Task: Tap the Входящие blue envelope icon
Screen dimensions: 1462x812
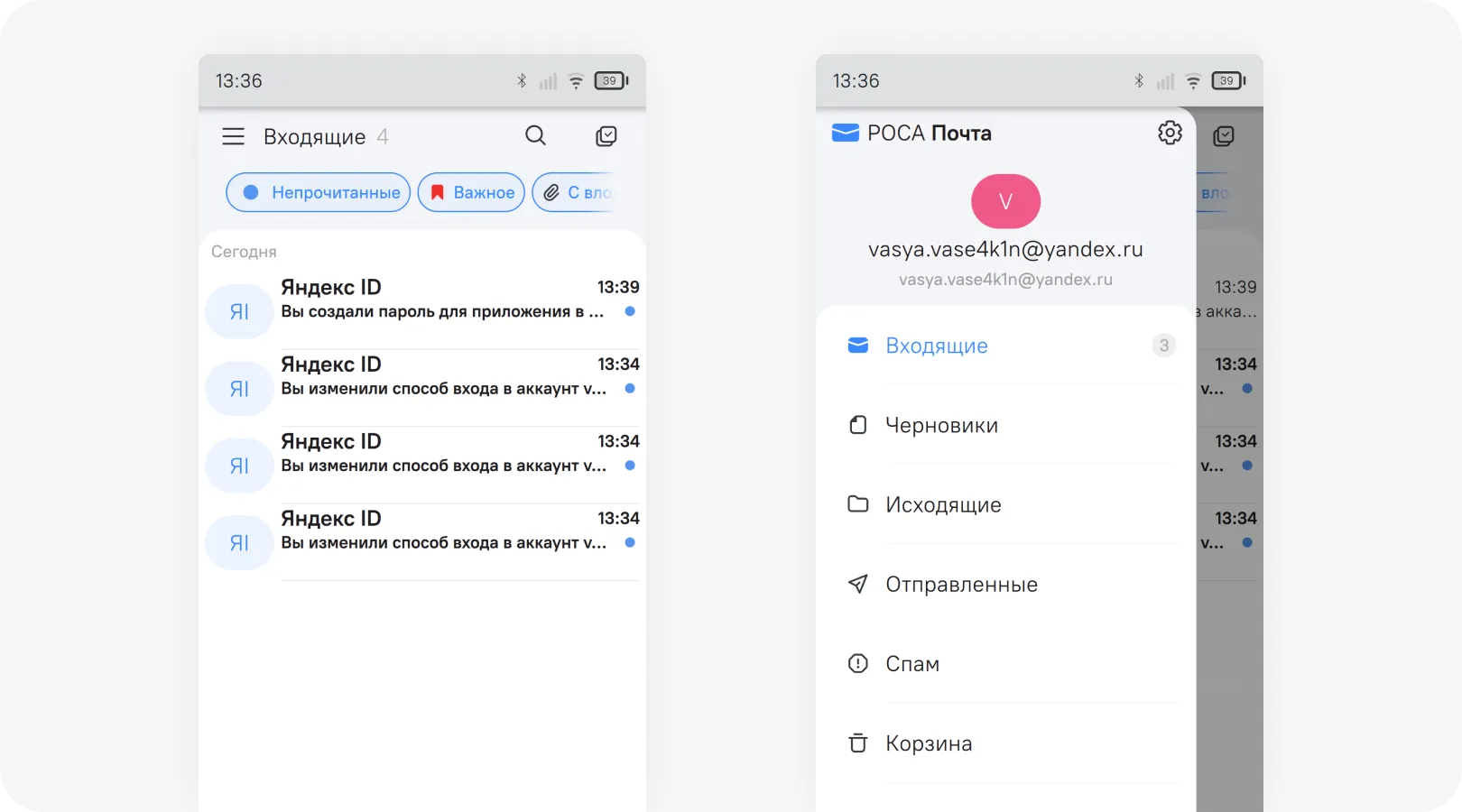Action: [x=858, y=346]
